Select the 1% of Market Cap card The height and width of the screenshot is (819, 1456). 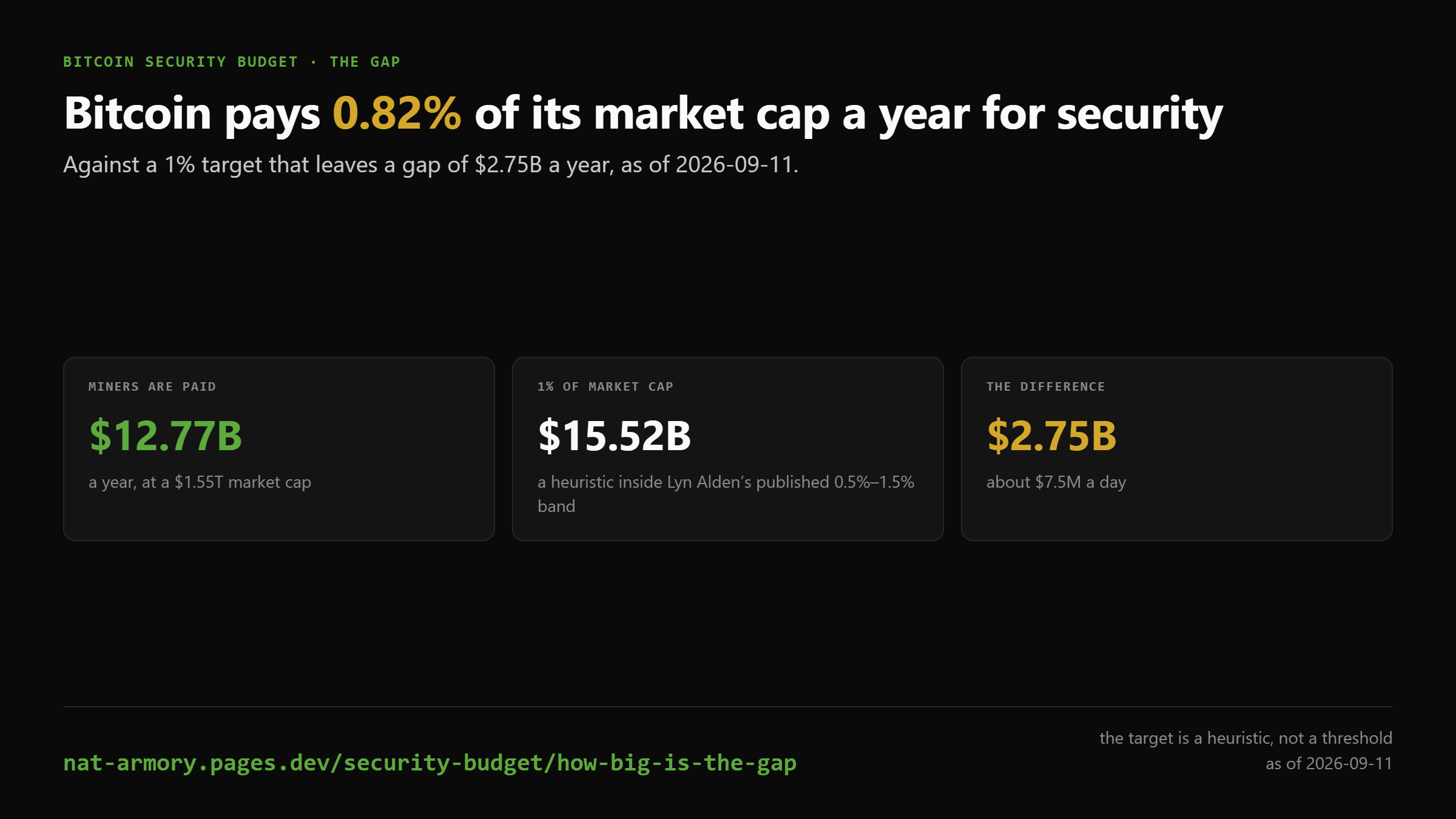click(728, 449)
